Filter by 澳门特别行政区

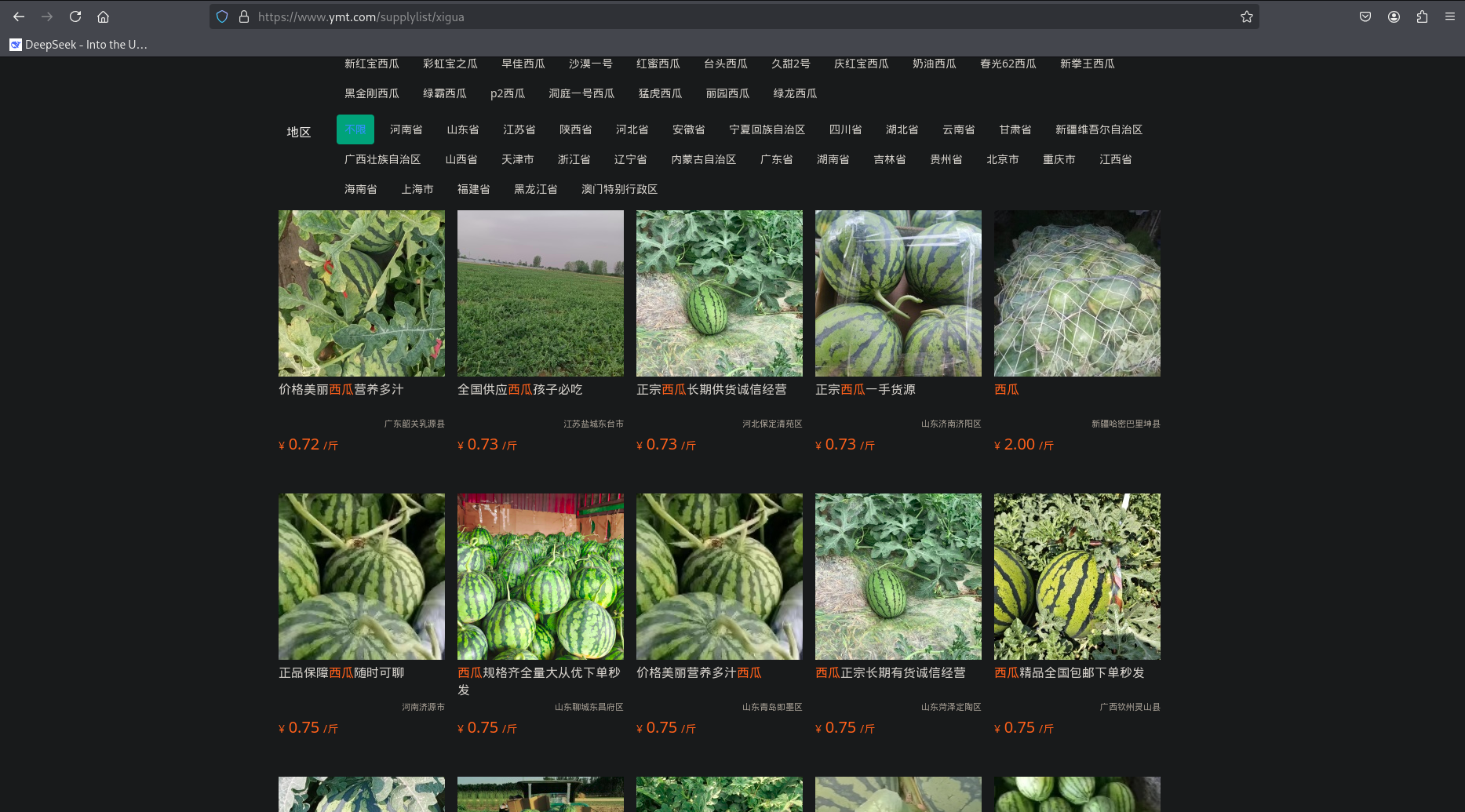coord(620,189)
